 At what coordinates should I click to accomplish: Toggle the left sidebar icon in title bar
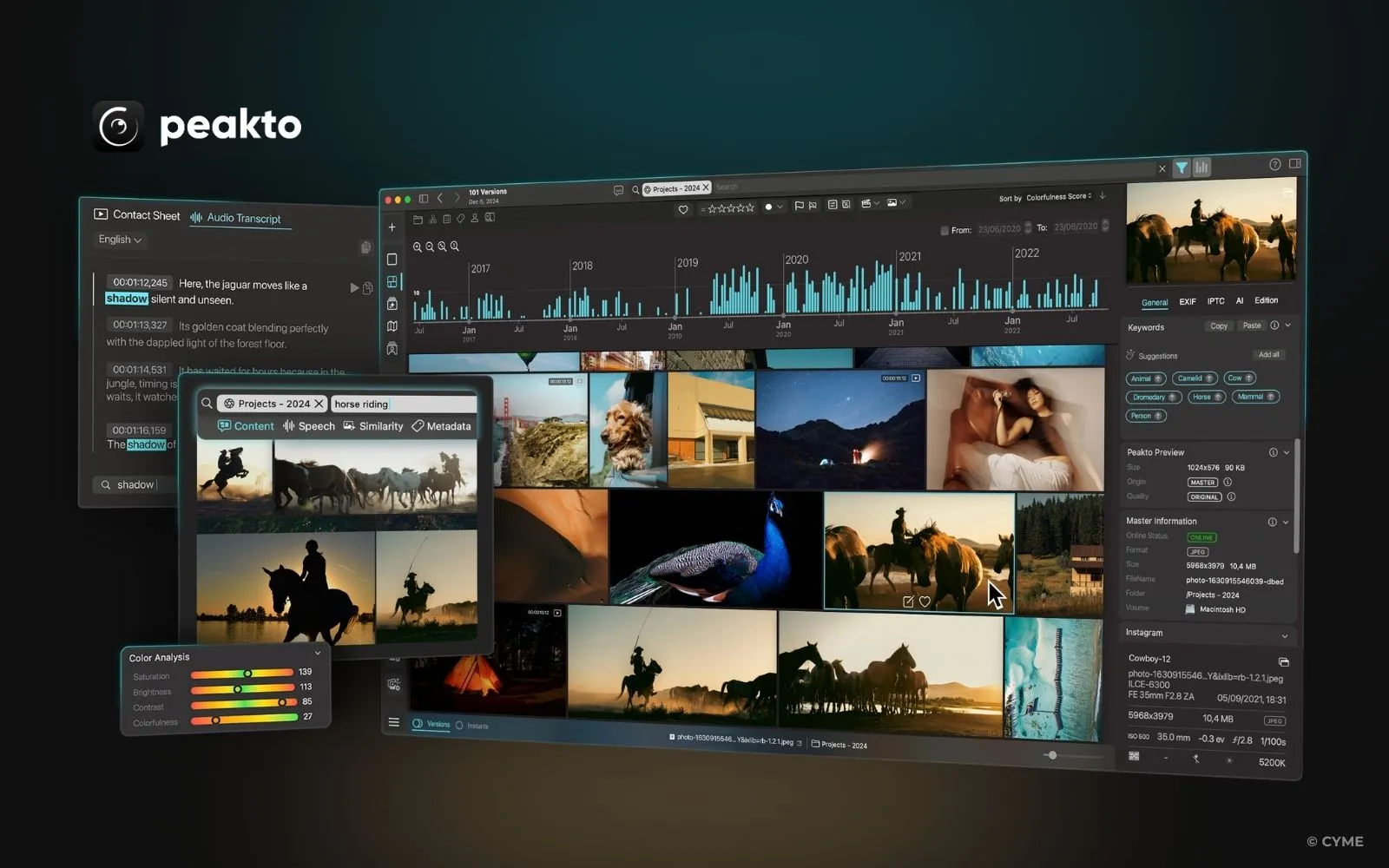tap(424, 199)
